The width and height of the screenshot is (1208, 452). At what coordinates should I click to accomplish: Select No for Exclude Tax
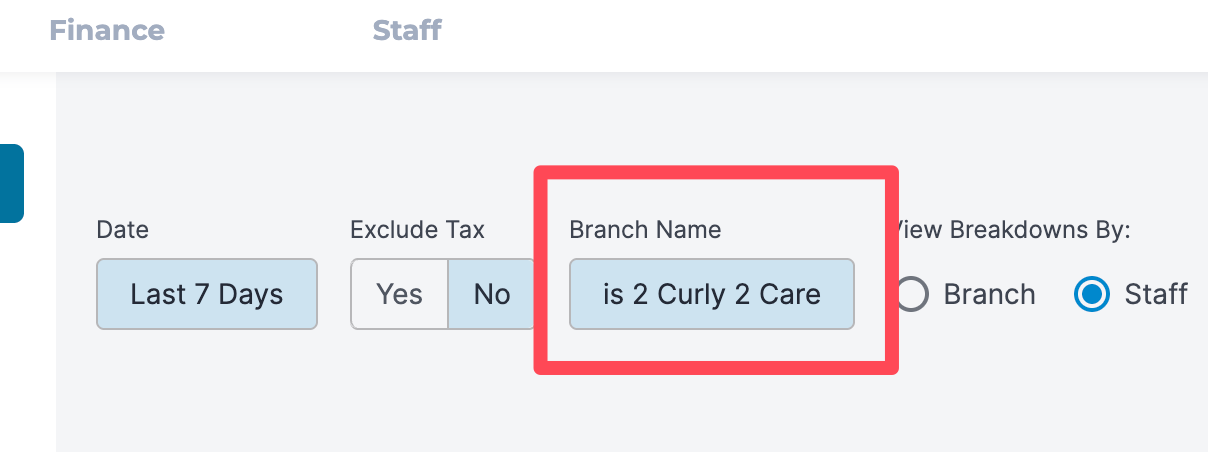pyautogui.click(x=492, y=294)
